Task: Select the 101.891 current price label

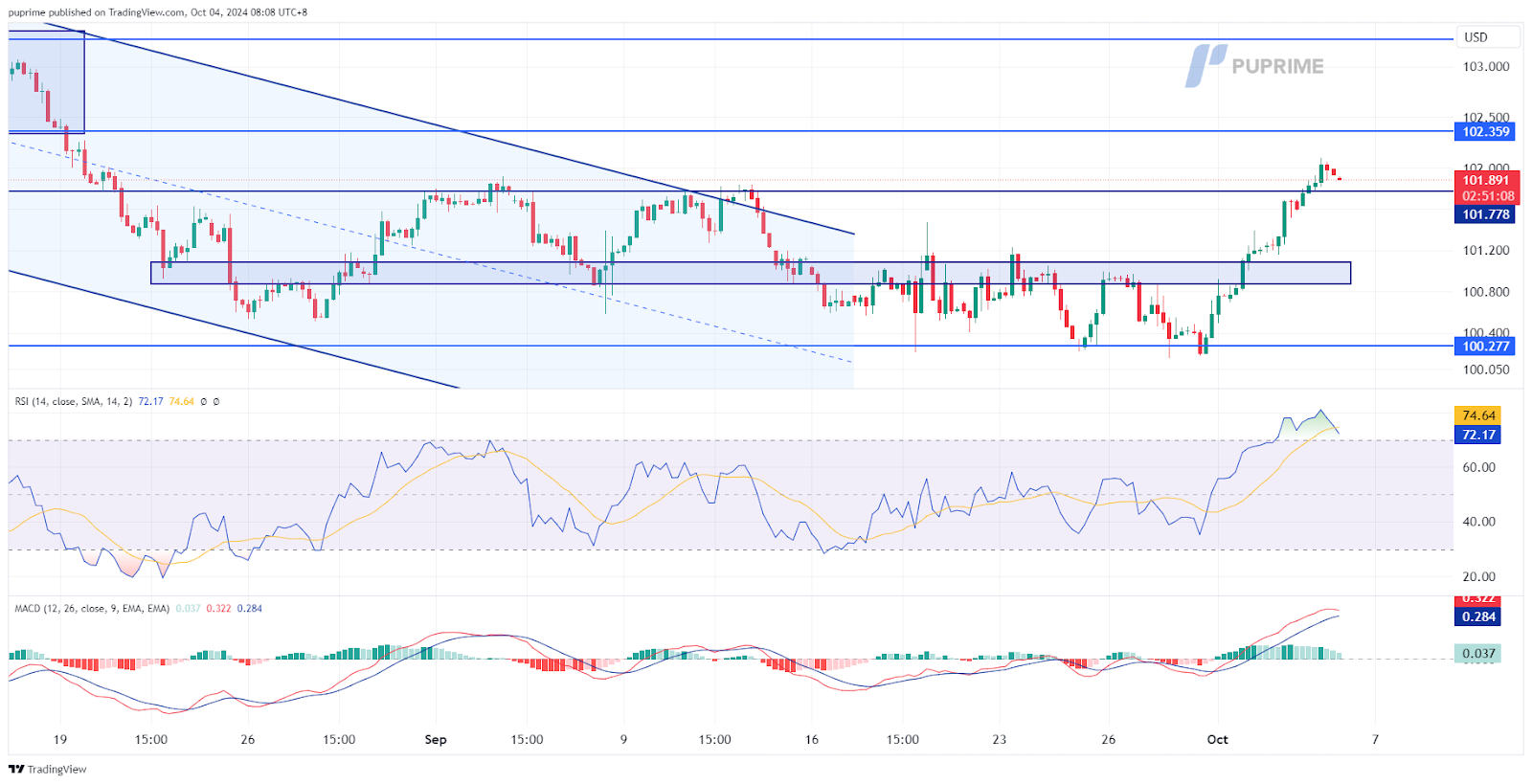Action: 1486,180
